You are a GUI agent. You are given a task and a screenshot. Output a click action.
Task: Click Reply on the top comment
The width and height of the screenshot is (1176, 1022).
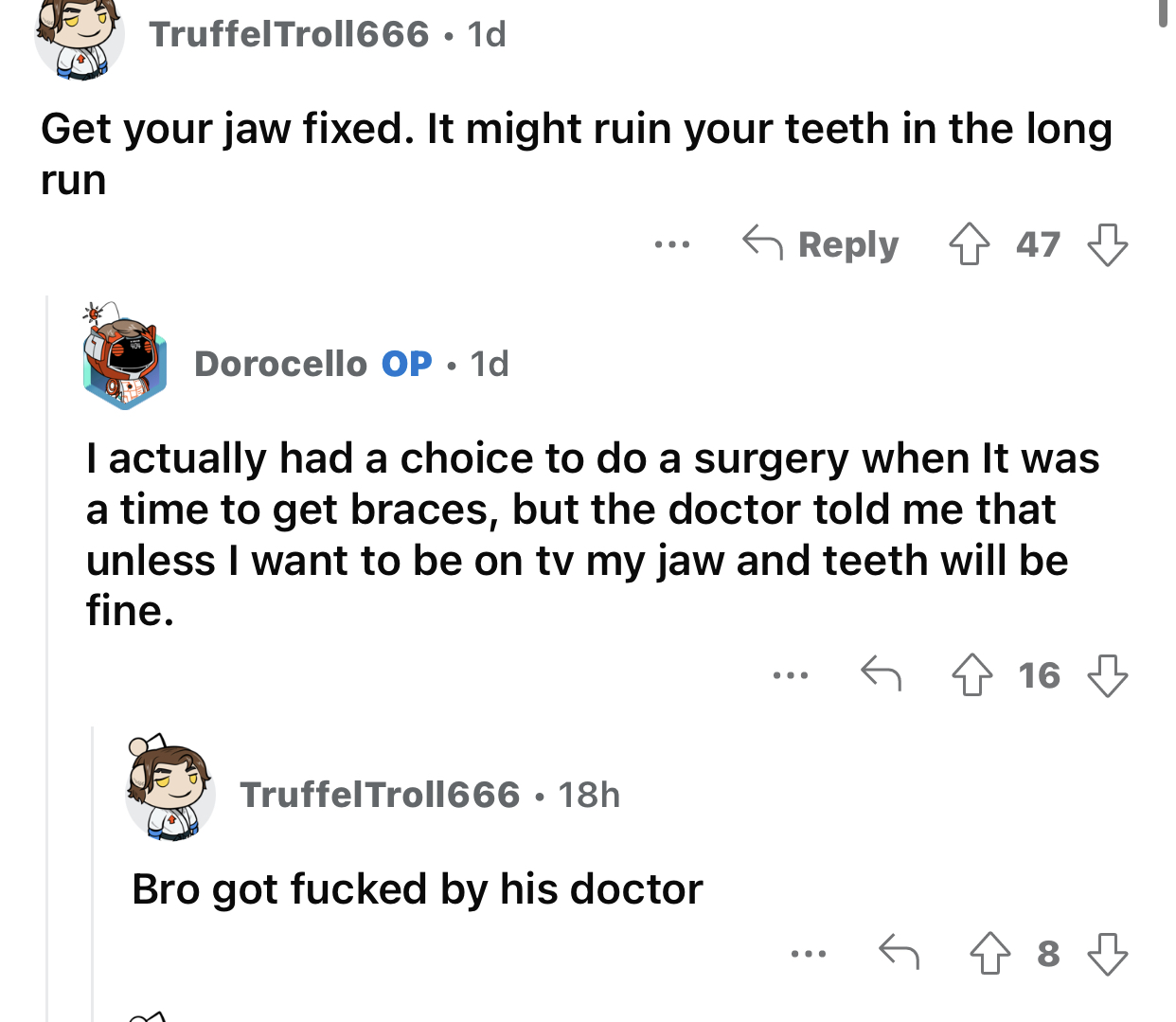click(821, 244)
